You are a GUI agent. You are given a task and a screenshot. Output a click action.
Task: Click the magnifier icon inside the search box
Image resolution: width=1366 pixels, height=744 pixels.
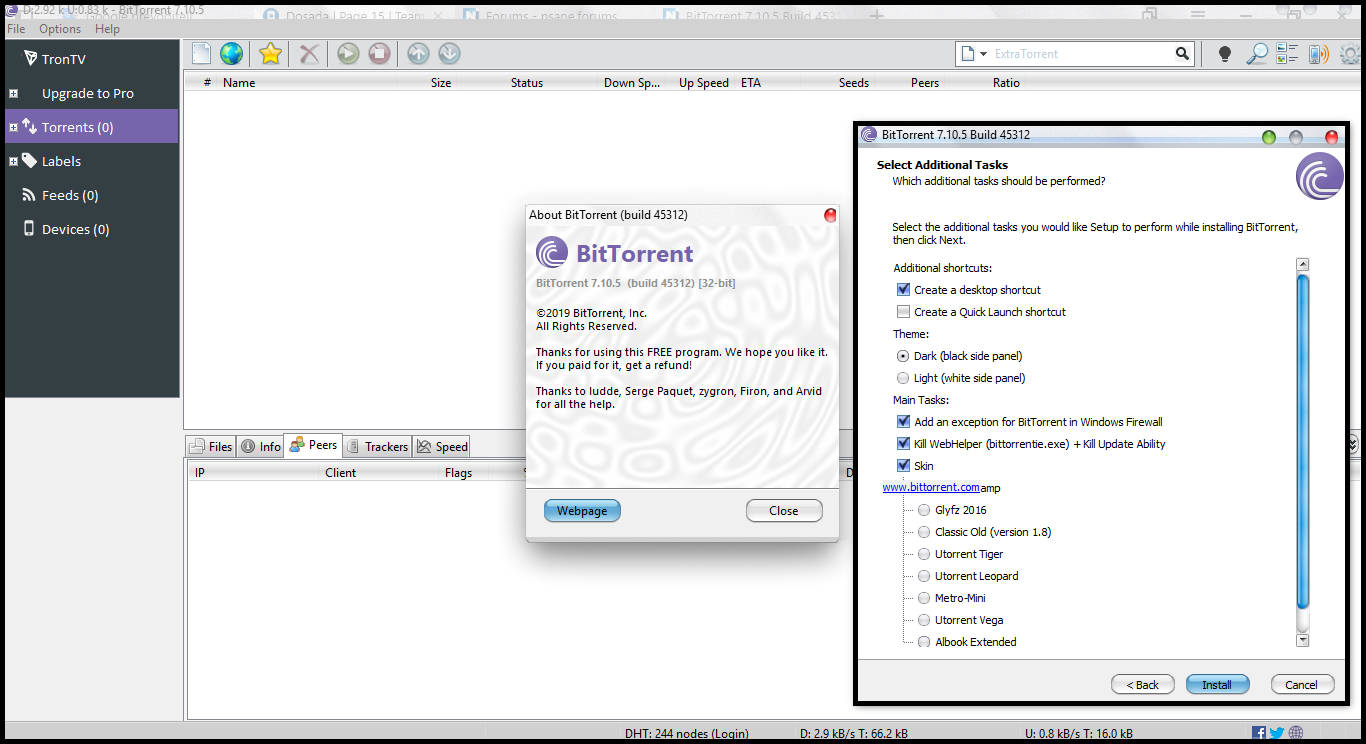(x=1183, y=54)
